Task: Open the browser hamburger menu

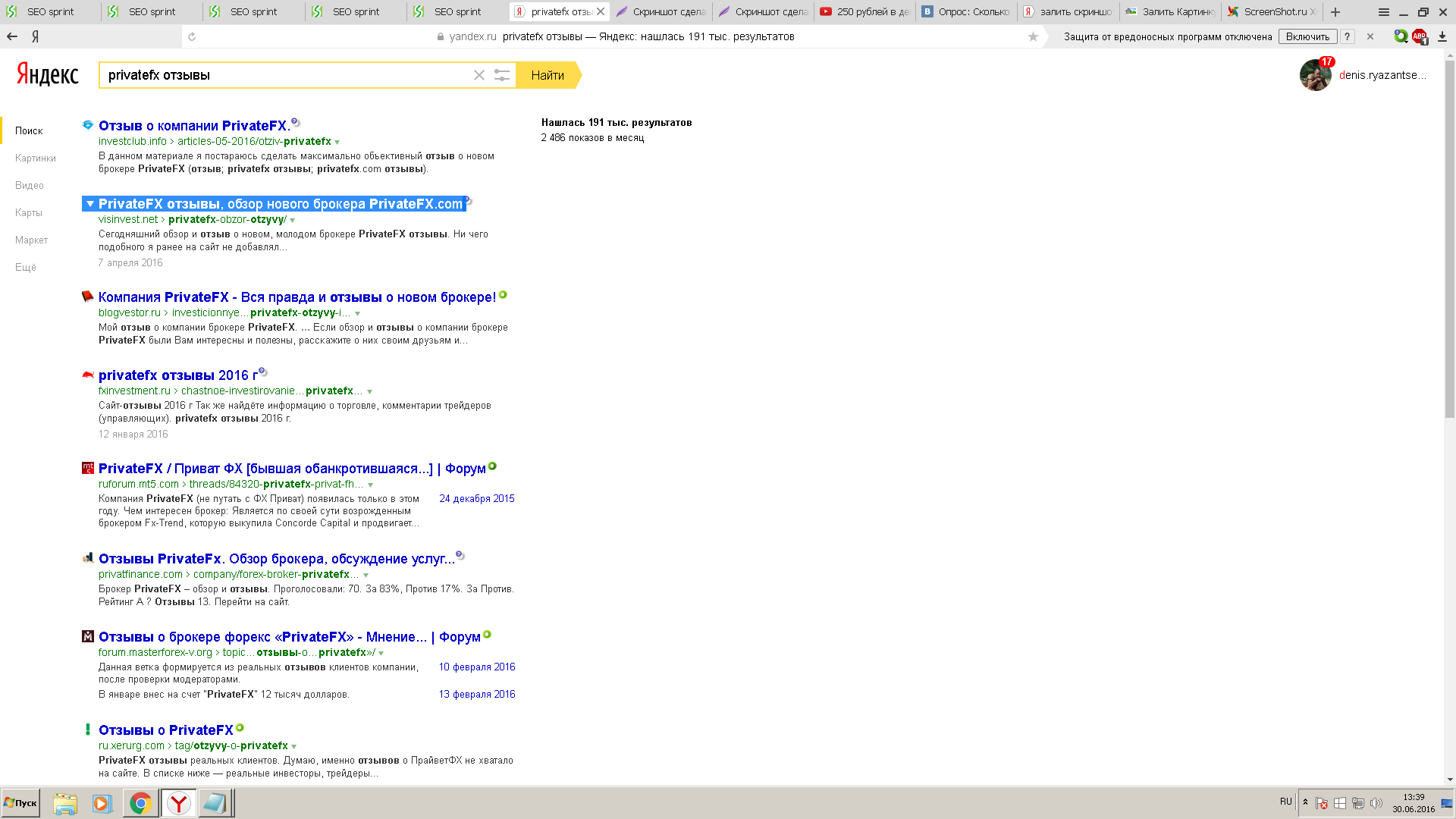Action: tap(1384, 12)
